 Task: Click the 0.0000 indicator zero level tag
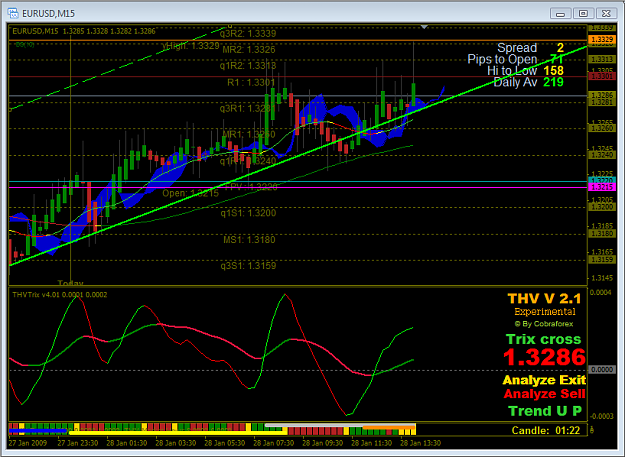click(x=601, y=370)
